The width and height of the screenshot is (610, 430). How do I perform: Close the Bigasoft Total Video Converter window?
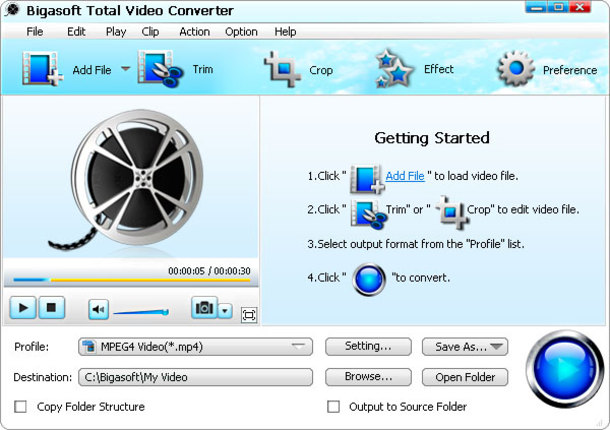(580, 7)
